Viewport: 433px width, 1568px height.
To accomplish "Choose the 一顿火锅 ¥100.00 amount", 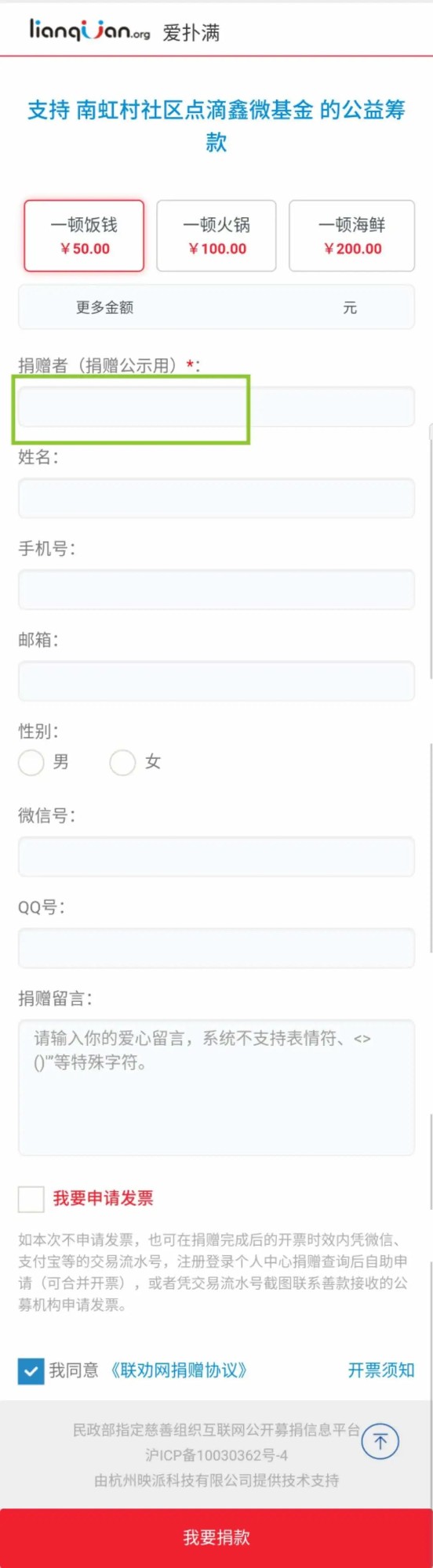I will (x=216, y=236).
